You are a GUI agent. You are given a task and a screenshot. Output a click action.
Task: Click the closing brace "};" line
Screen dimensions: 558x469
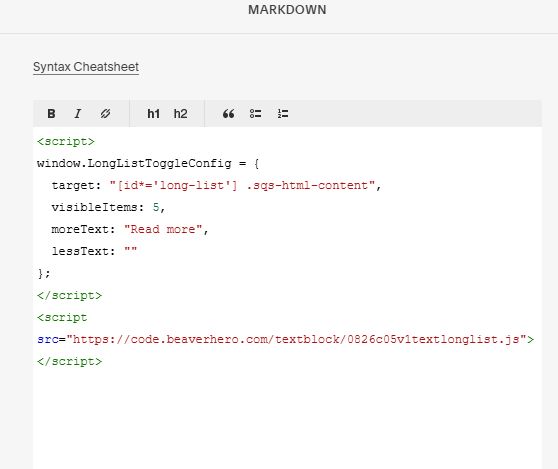44,273
